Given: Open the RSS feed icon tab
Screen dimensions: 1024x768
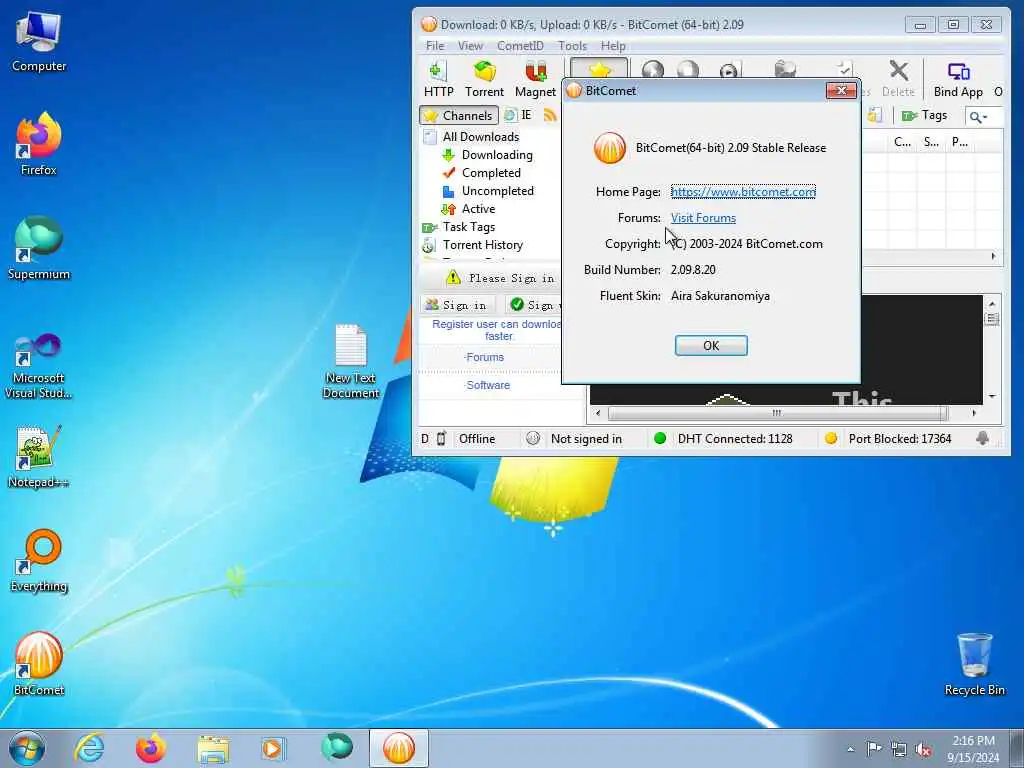Looking at the screenshot, I should click(550, 116).
